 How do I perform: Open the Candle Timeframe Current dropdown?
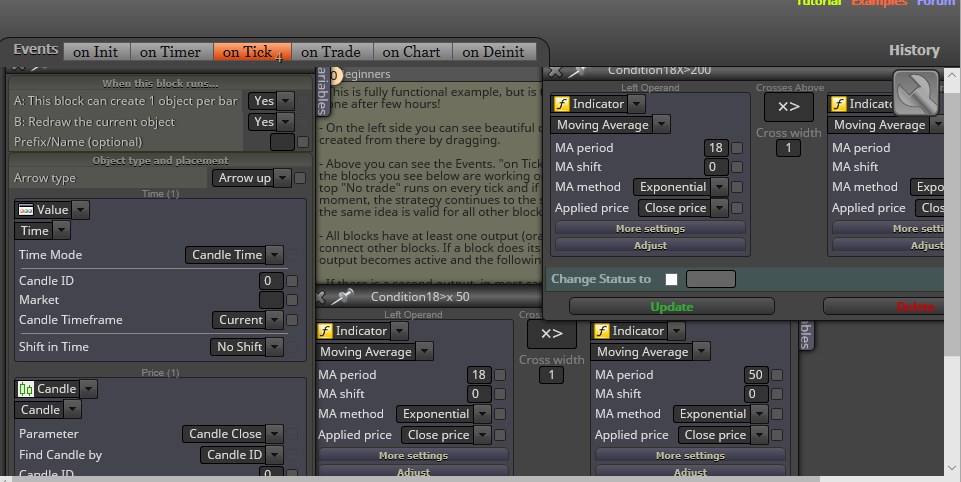pos(248,320)
